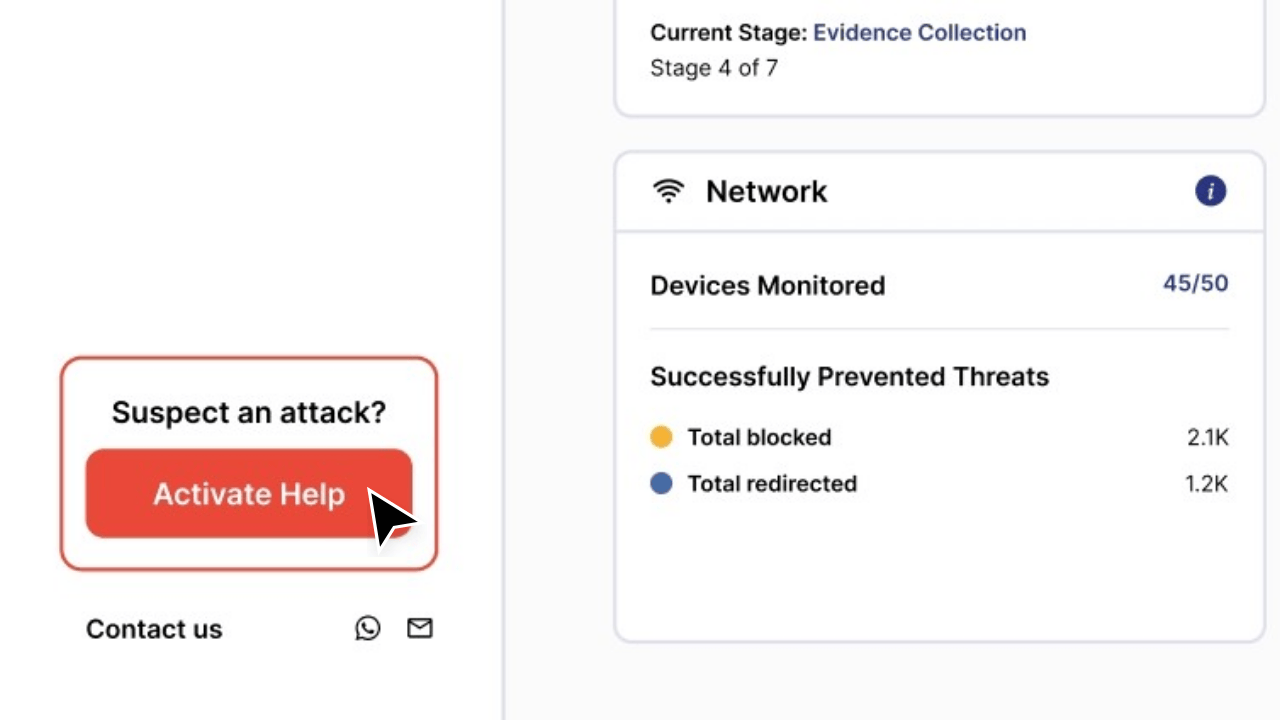The width and height of the screenshot is (1280, 720).
Task: Click the Stage 4 of 7 text
Action: (714, 68)
